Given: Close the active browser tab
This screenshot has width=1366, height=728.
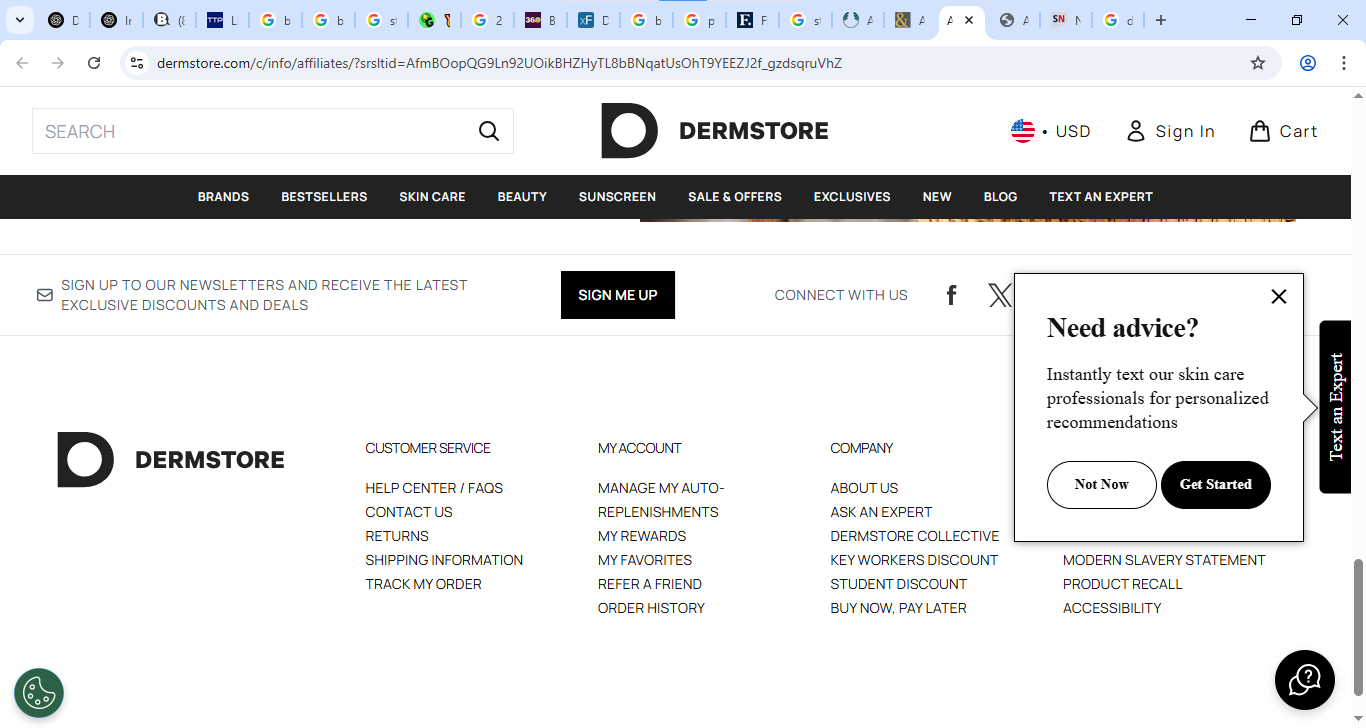Looking at the screenshot, I should click(969, 20).
